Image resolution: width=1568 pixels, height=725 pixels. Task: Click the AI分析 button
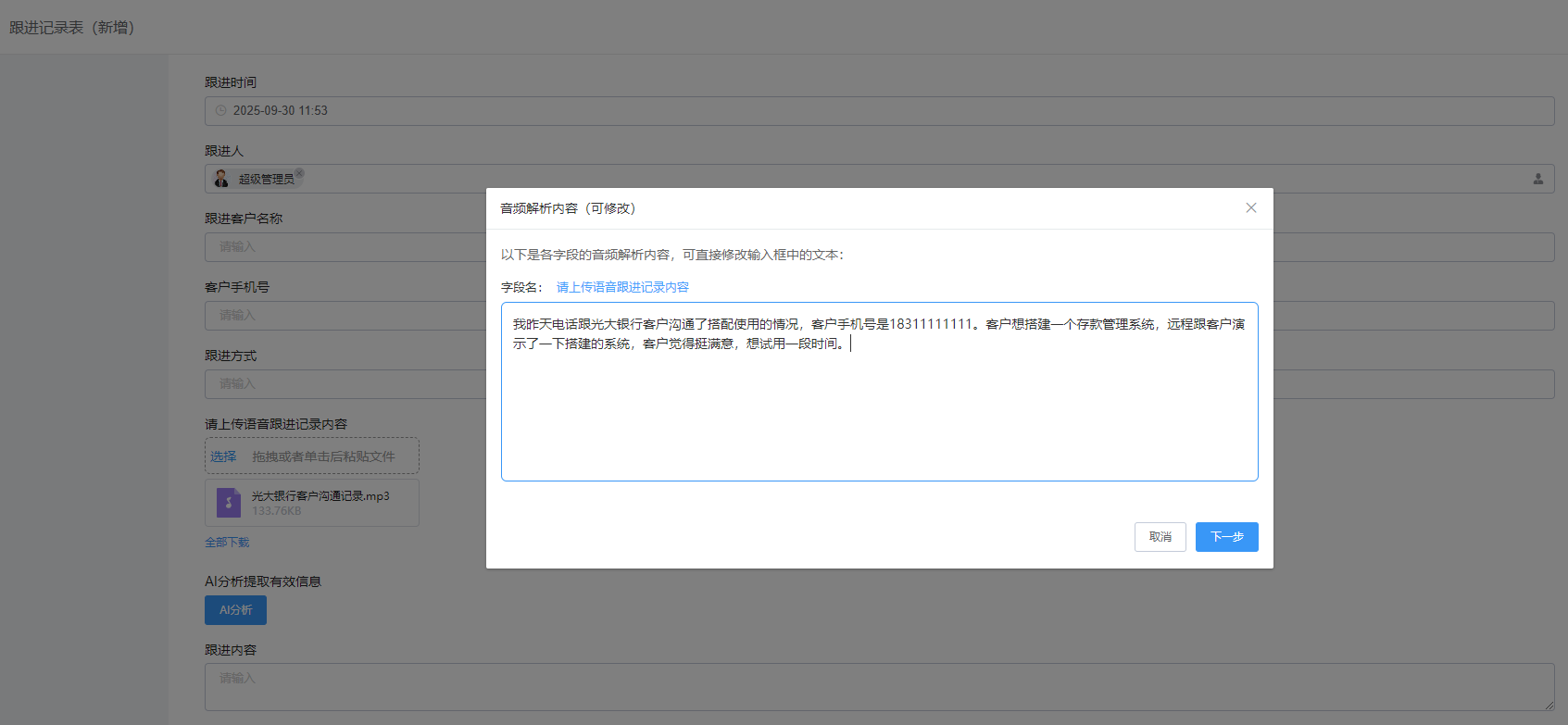[x=235, y=610]
